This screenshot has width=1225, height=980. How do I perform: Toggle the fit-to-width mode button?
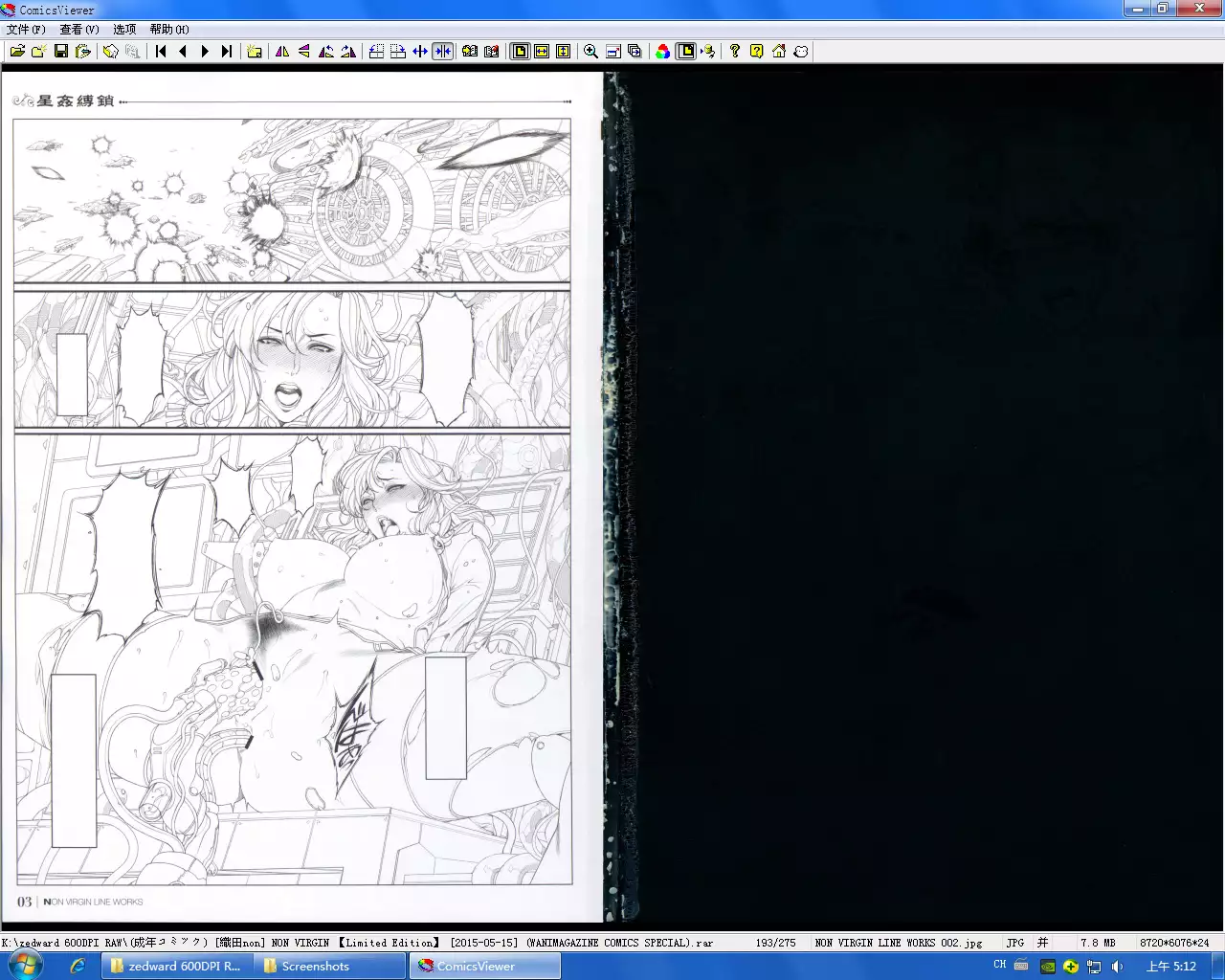click(x=542, y=52)
